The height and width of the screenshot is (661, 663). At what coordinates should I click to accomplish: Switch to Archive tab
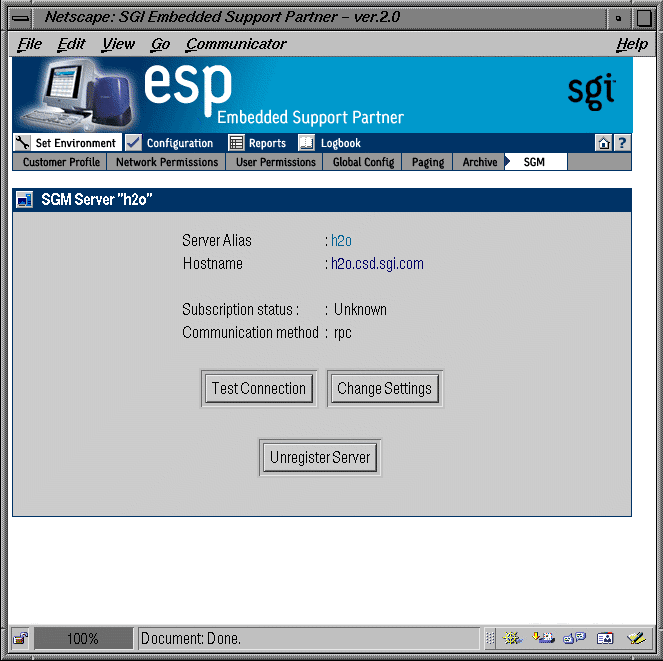click(x=479, y=162)
